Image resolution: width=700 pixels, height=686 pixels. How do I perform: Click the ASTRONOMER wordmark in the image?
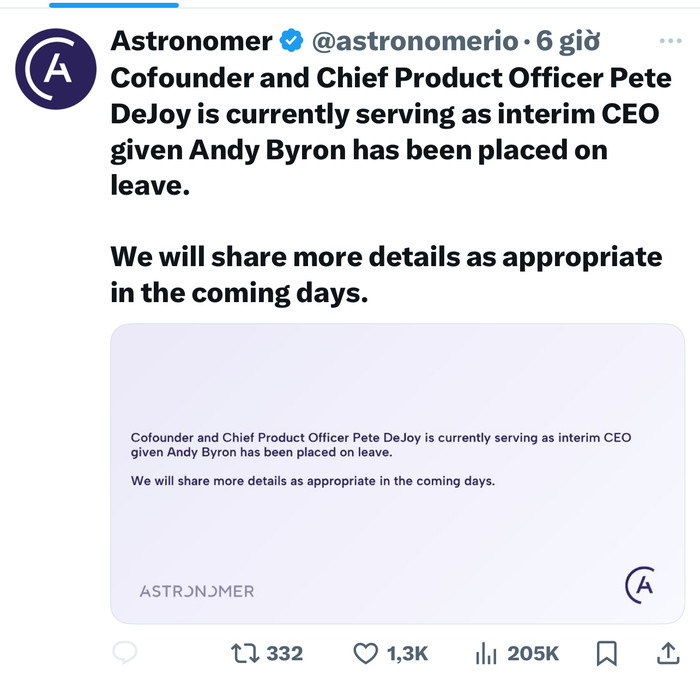(x=197, y=591)
